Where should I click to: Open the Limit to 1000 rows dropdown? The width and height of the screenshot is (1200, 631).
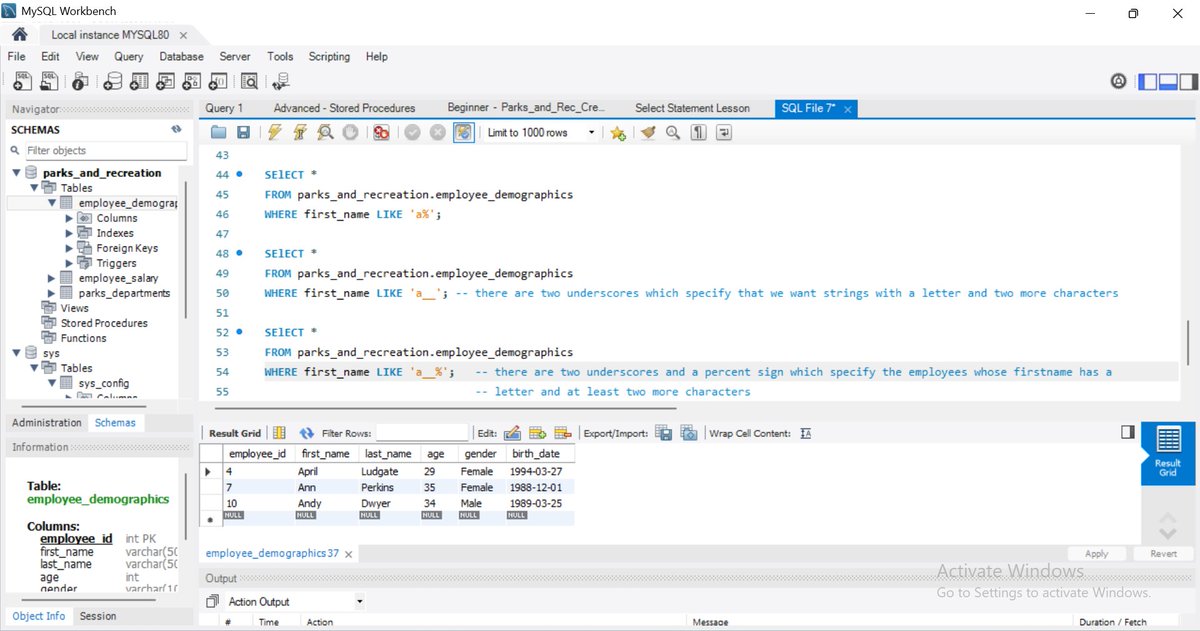tap(594, 131)
